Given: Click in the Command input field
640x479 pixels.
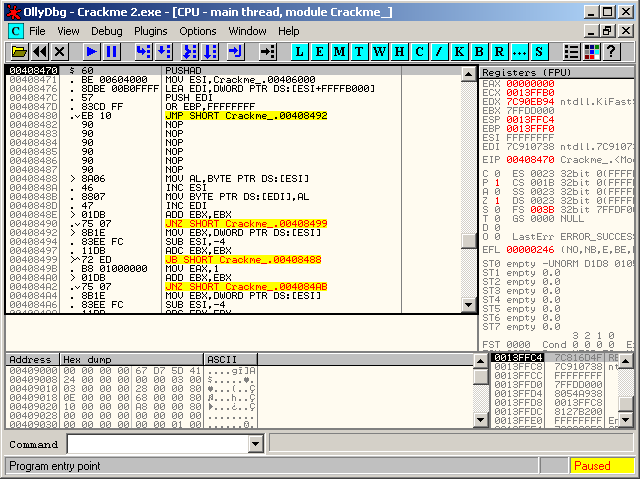Looking at the screenshot, I should click(158, 444).
